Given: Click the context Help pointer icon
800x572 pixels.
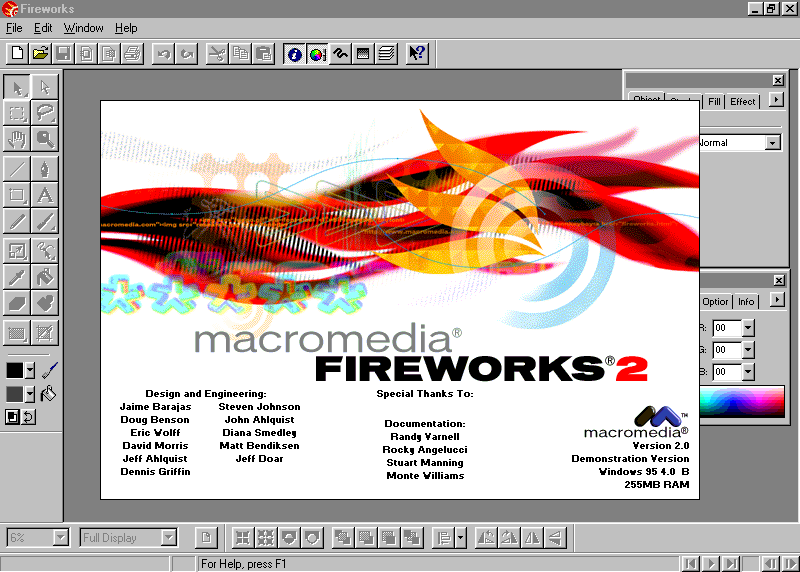Looking at the screenshot, I should pos(417,54).
